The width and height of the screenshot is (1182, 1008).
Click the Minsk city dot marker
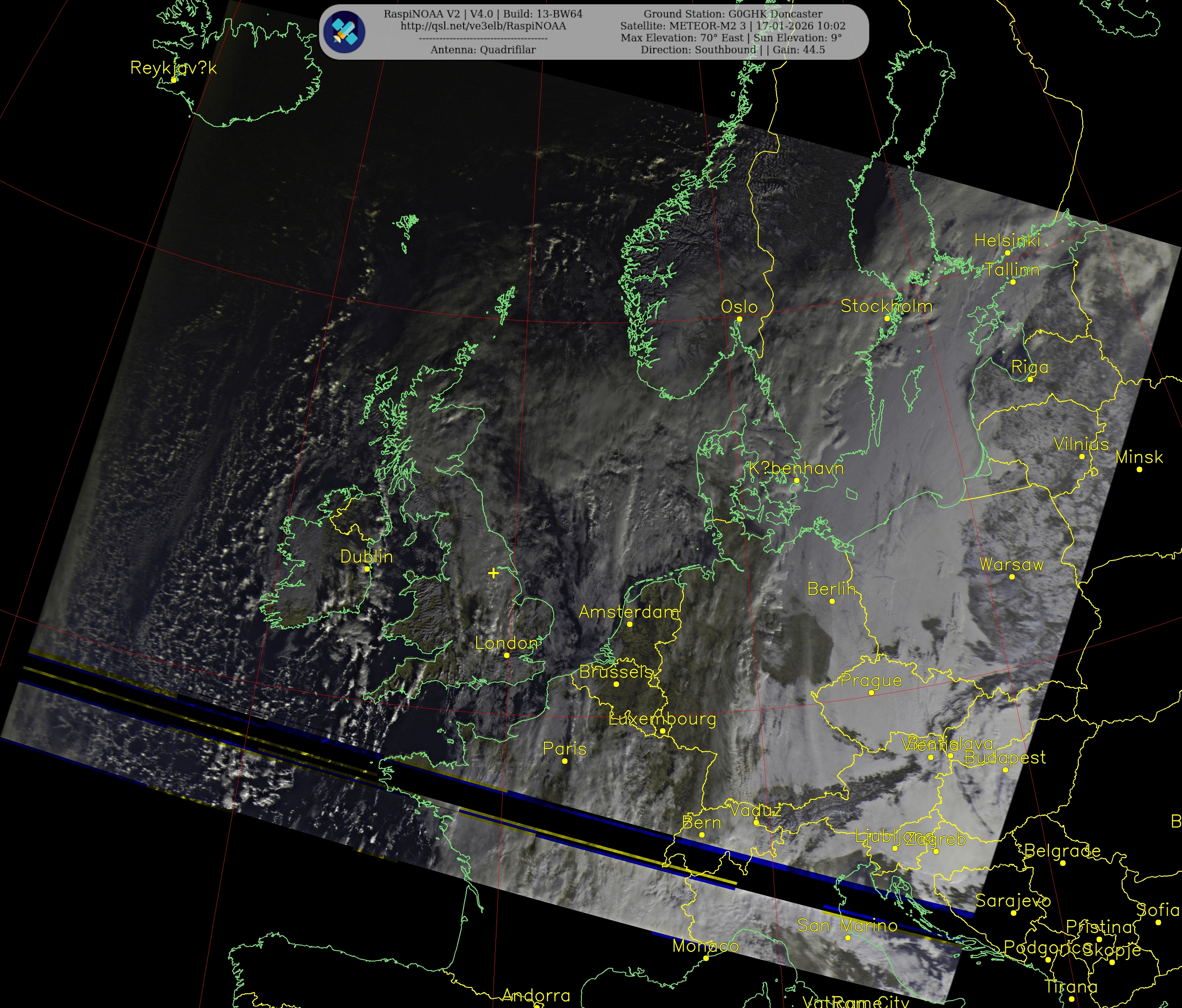coord(1139,470)
